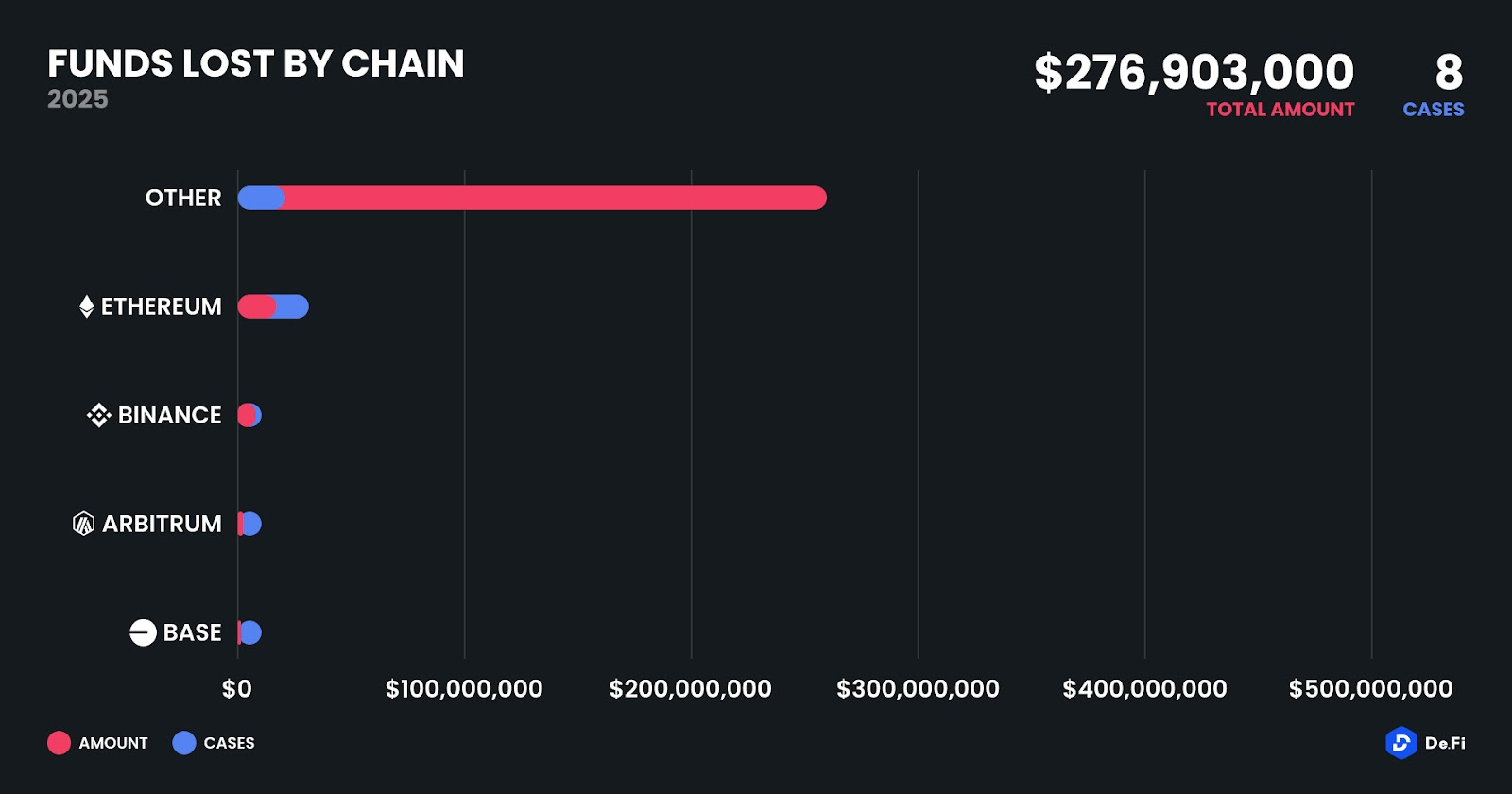Click the Base chain circle icon
This screenshot has height=794, width=1512.
pyautogui.click(x=143, y=632)
